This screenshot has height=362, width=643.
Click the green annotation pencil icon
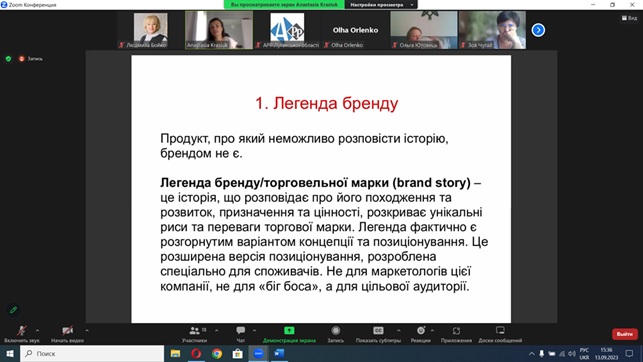coord(13,310)
